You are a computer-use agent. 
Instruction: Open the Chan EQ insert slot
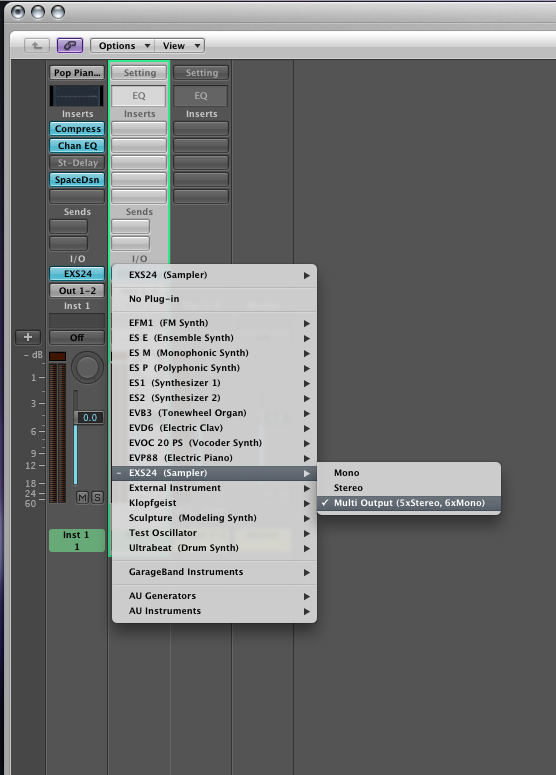point(77,146)
